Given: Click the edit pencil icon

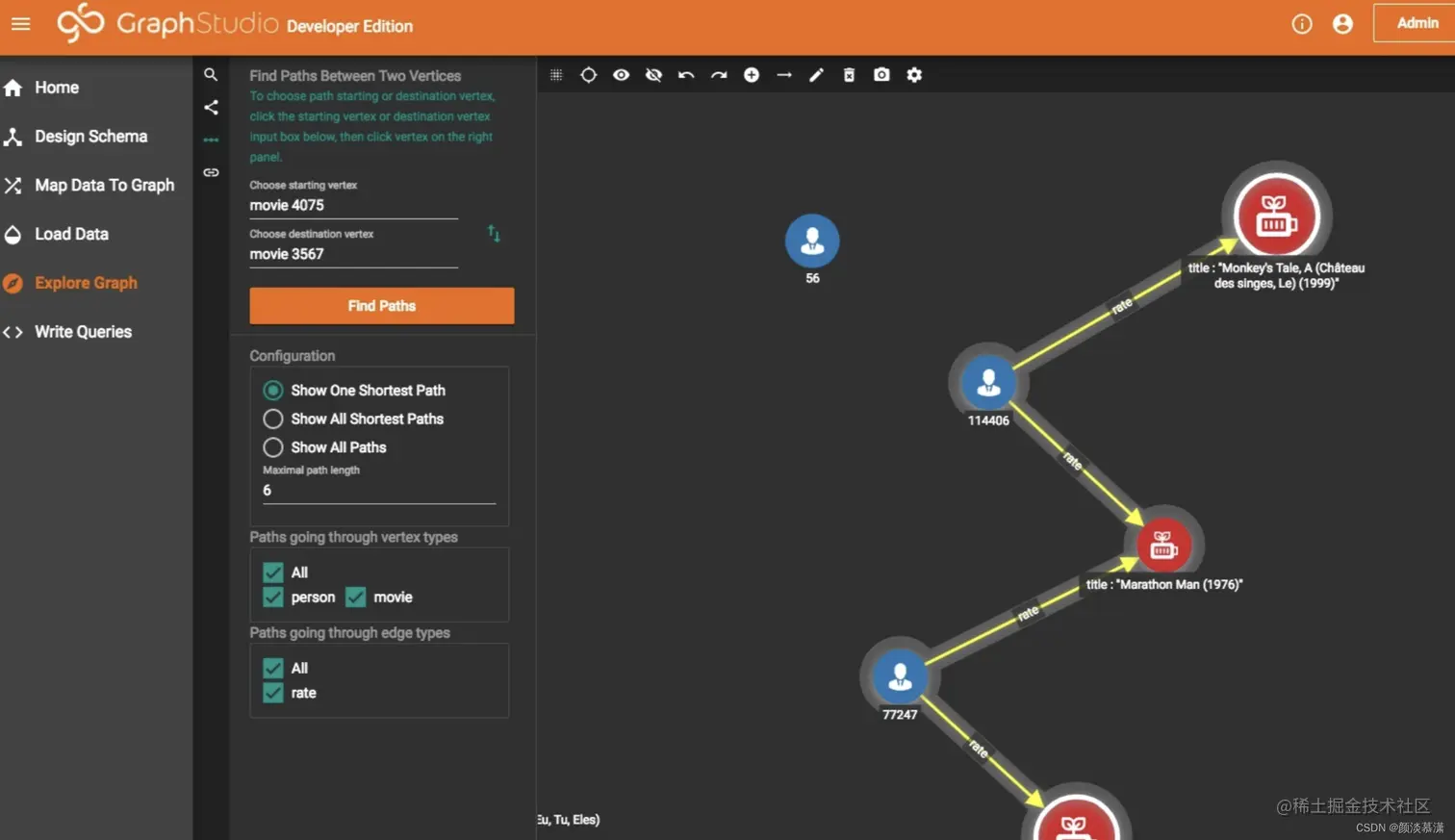Looking at the screenshot, I should coord(816,75).
